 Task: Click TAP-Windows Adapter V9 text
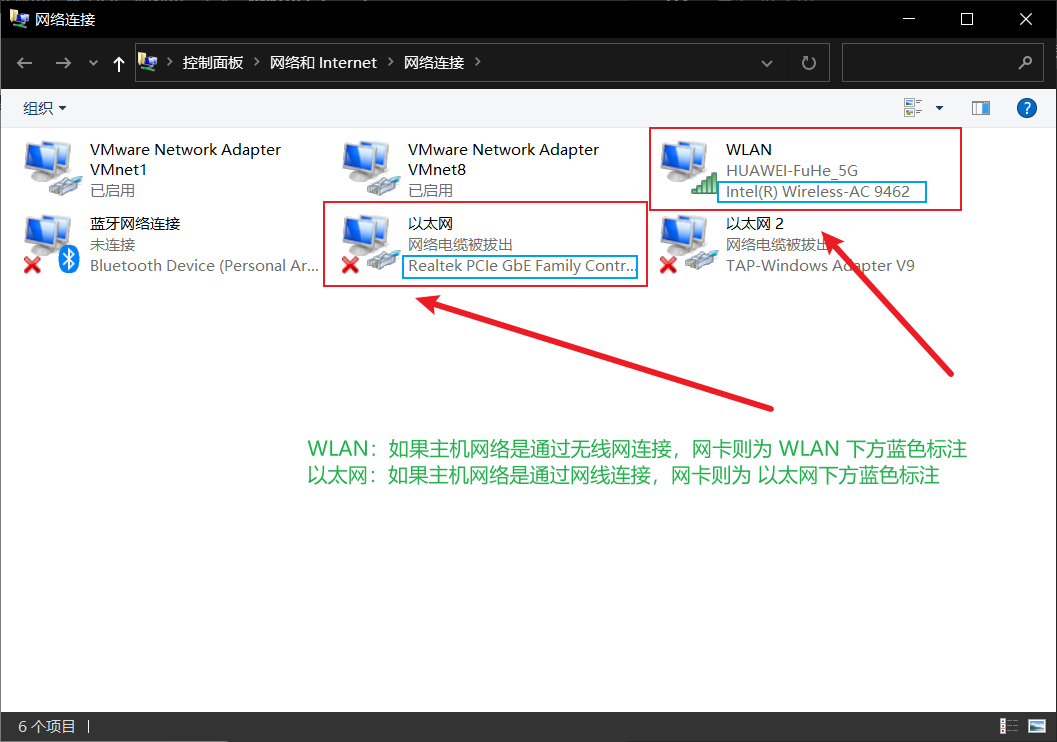(x=820, y=266)
